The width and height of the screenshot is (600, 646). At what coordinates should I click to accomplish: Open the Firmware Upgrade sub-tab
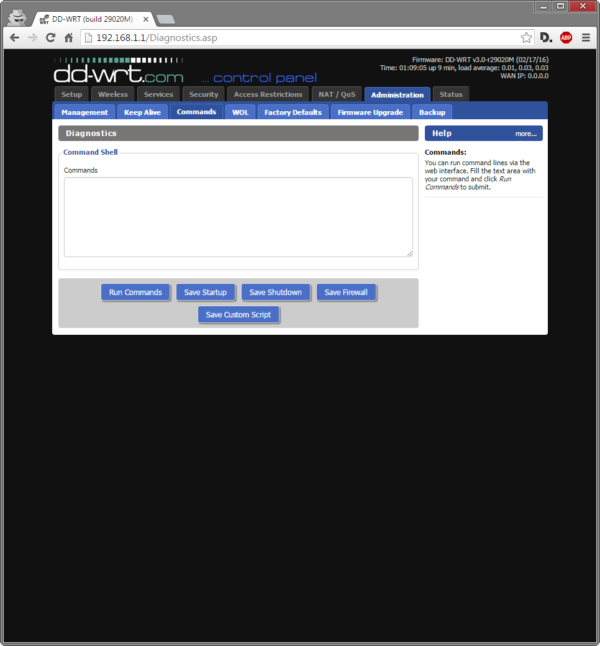pyautogui.click(x=370, y=112)
